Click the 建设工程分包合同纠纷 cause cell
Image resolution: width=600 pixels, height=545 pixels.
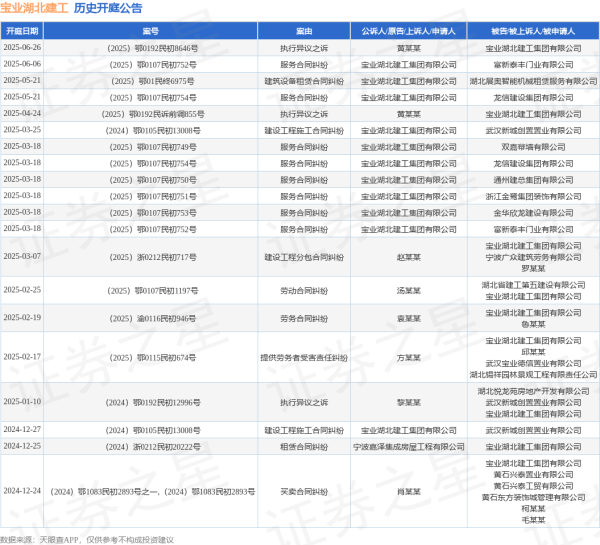pyautogui.click(x=304, y=257)
